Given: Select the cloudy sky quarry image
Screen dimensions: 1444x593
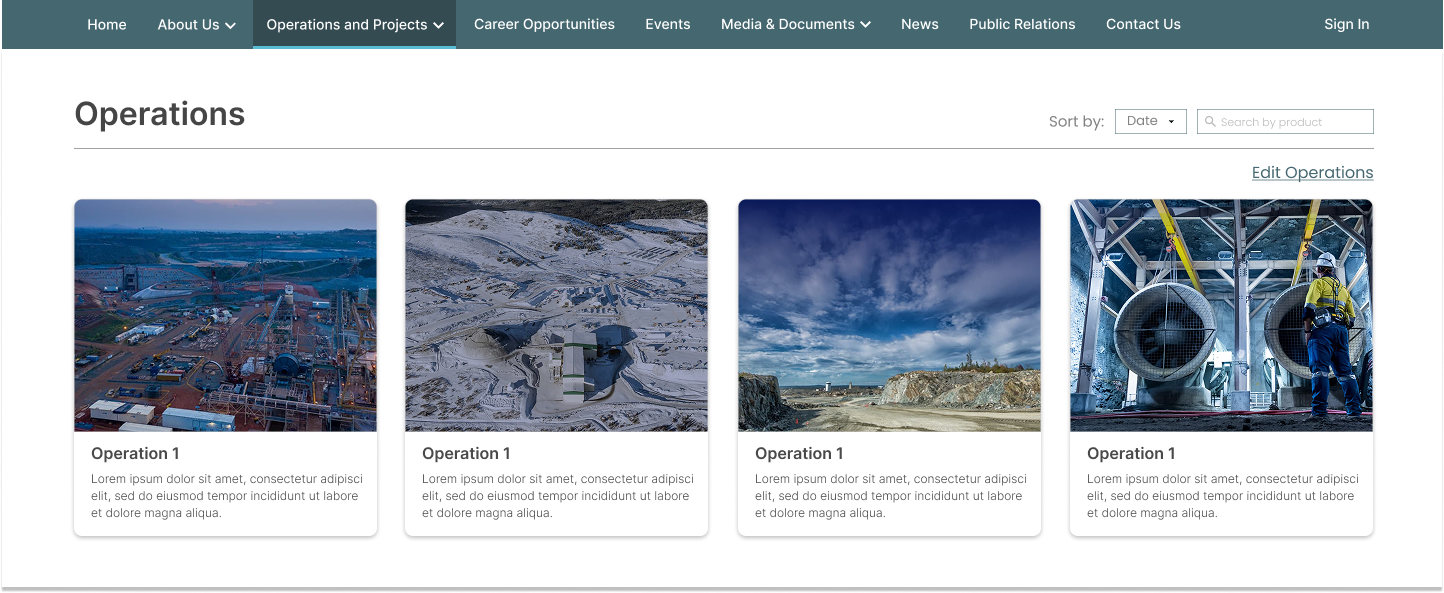Looking at the screenshot, I should click(889, 315).
